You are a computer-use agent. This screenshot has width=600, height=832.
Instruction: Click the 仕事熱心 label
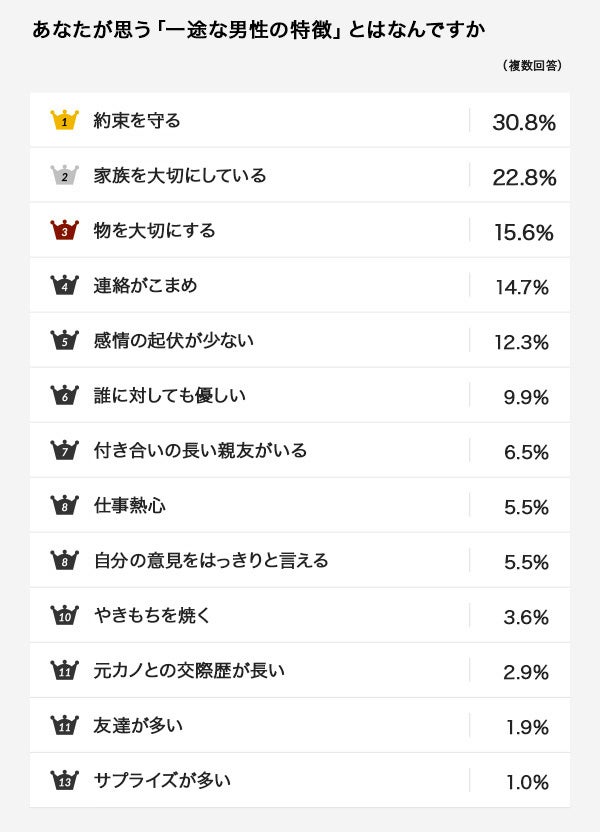(129, 506)
